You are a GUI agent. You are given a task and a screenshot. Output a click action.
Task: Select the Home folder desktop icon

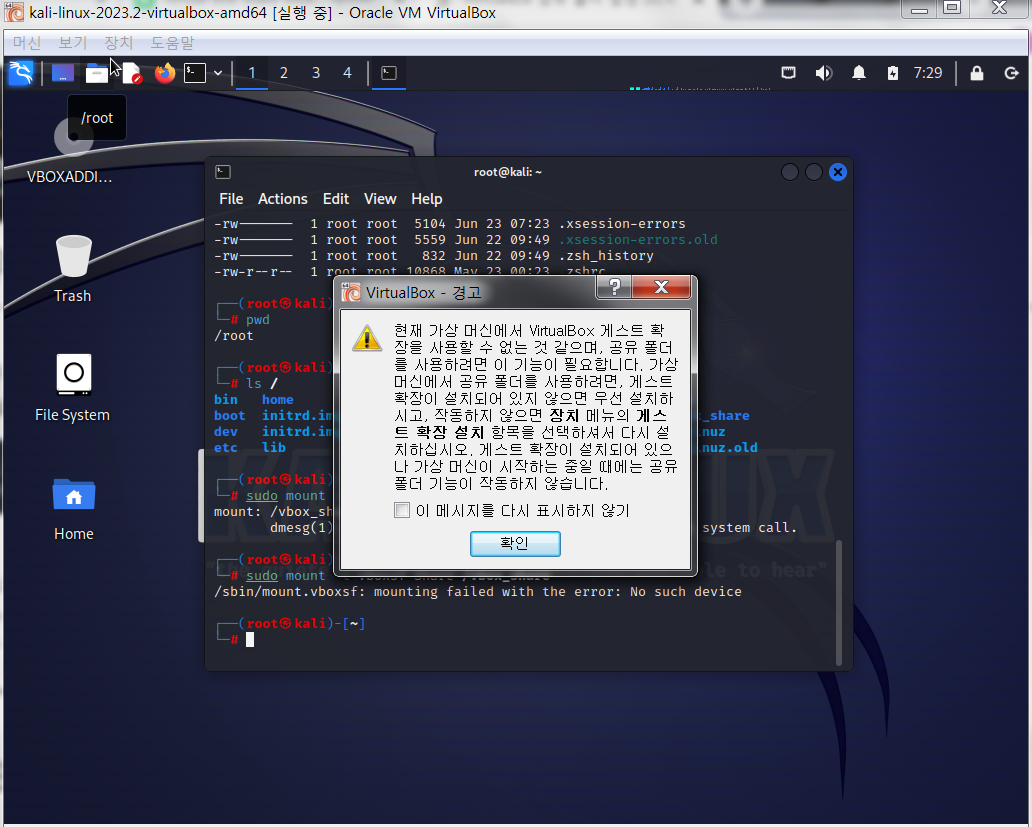coord(74,508)
